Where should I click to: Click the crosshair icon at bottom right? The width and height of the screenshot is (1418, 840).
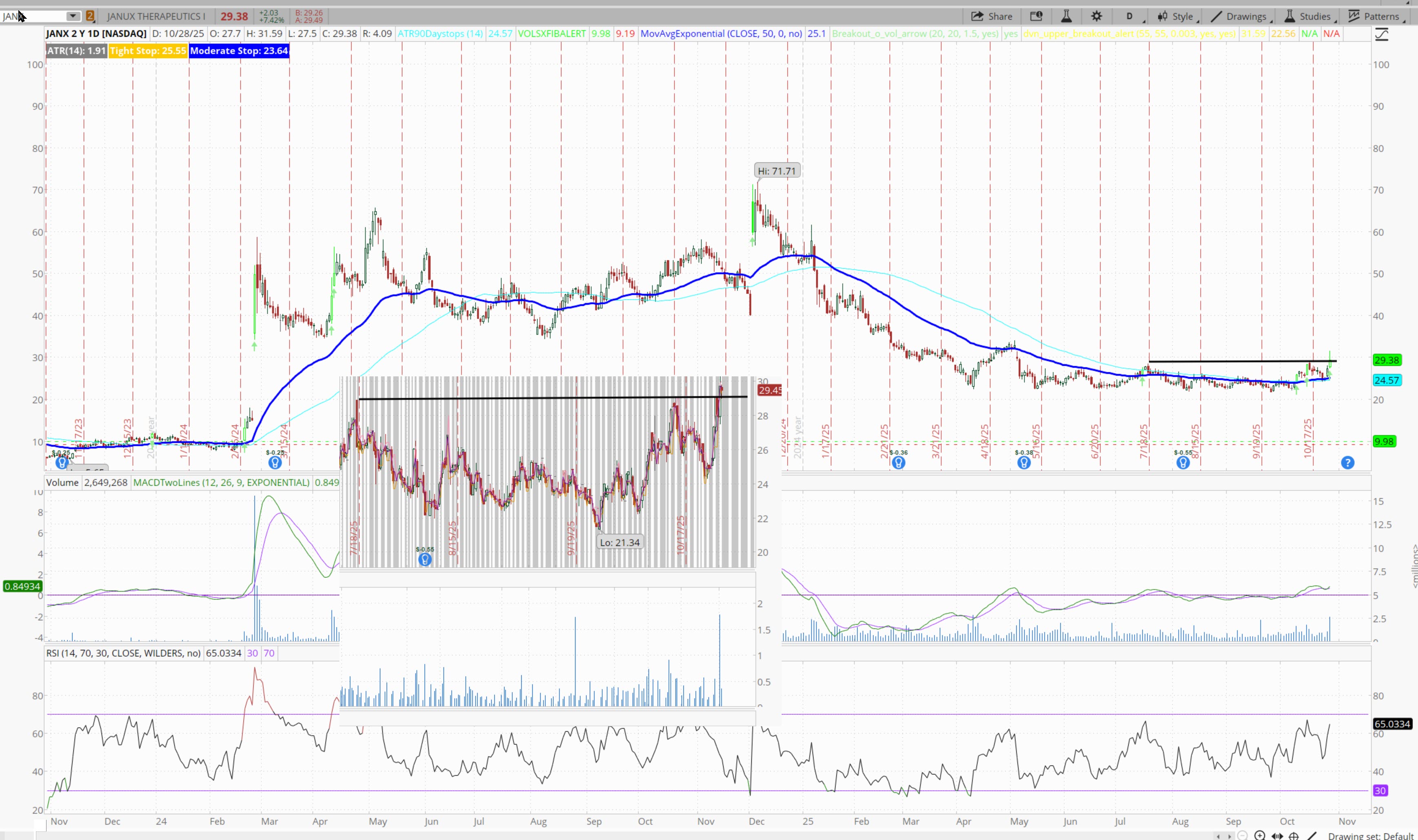coord(1294,836)
